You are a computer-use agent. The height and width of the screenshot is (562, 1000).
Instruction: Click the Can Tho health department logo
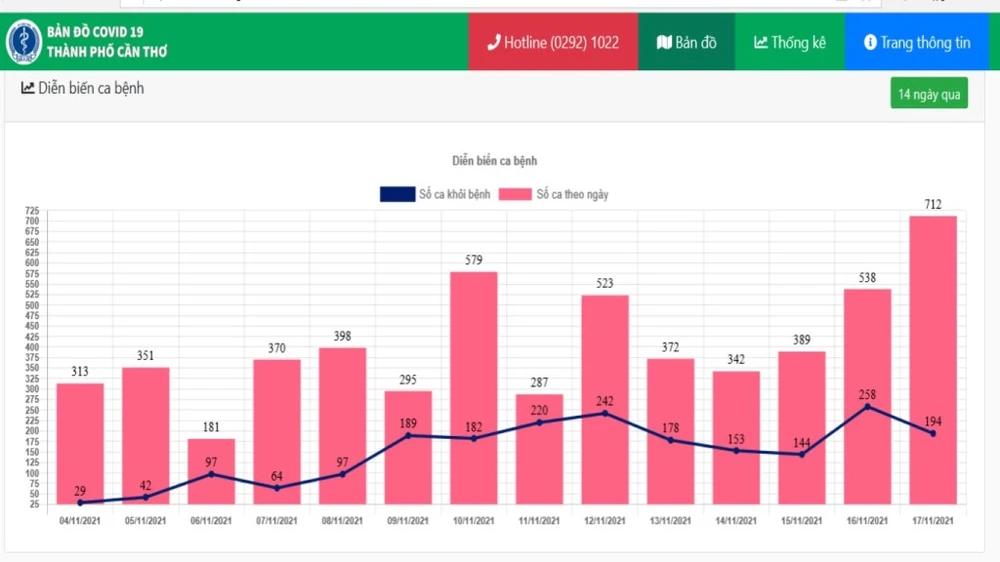(23, 42)
